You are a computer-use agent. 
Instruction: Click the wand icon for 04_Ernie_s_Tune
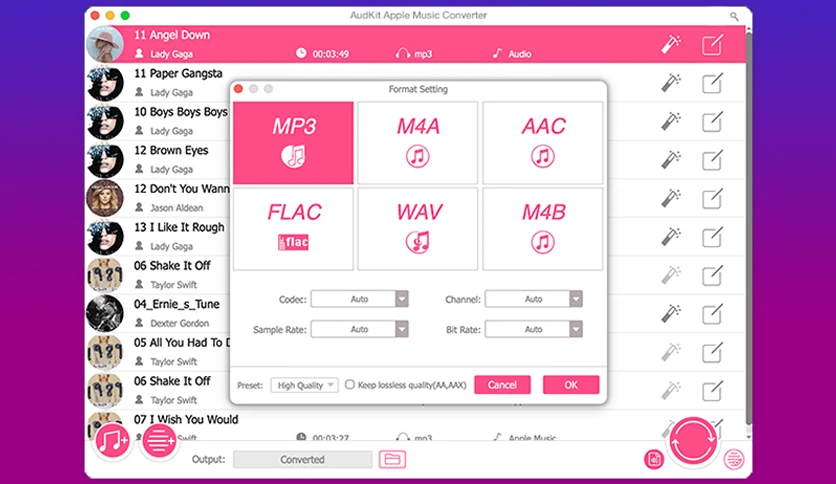[671, 314]
